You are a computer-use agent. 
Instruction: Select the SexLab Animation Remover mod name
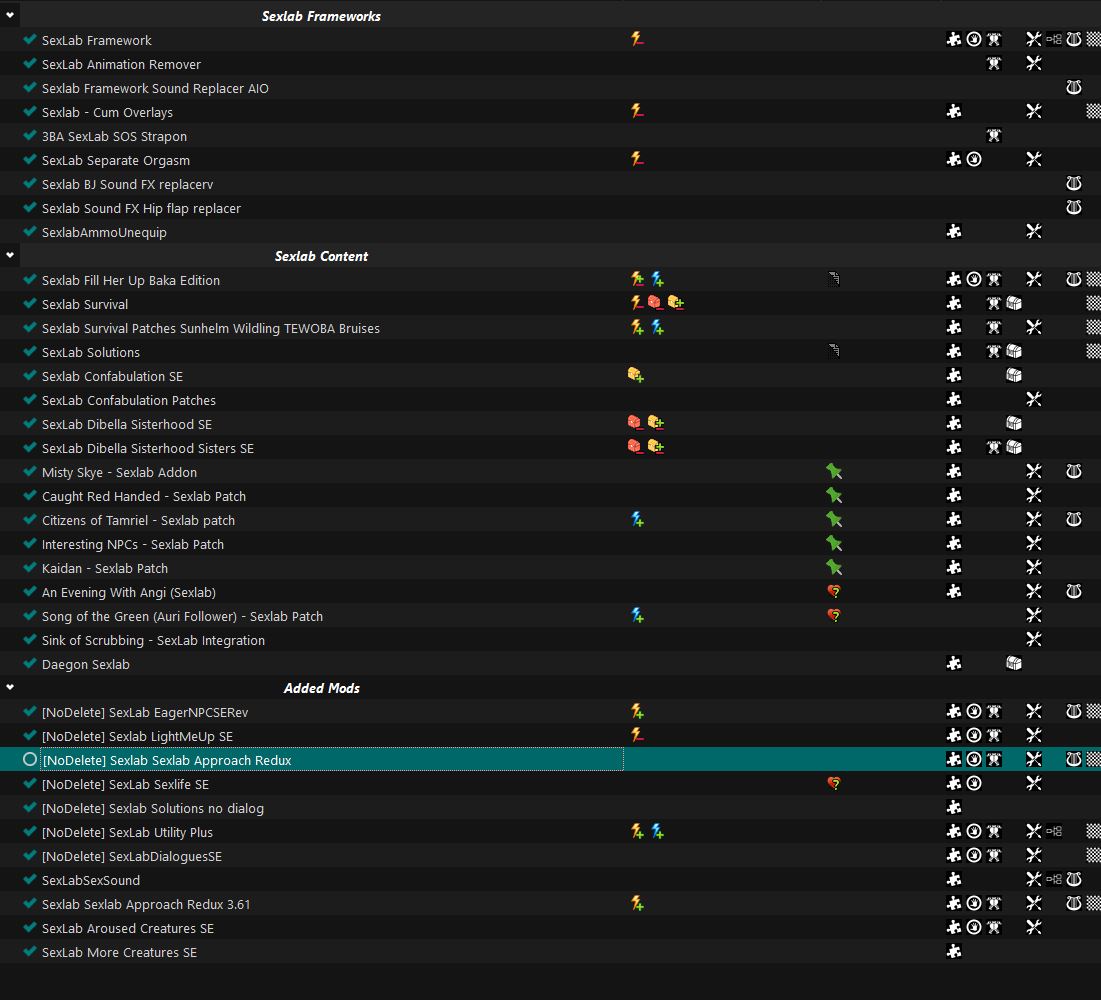coord(121,64)
